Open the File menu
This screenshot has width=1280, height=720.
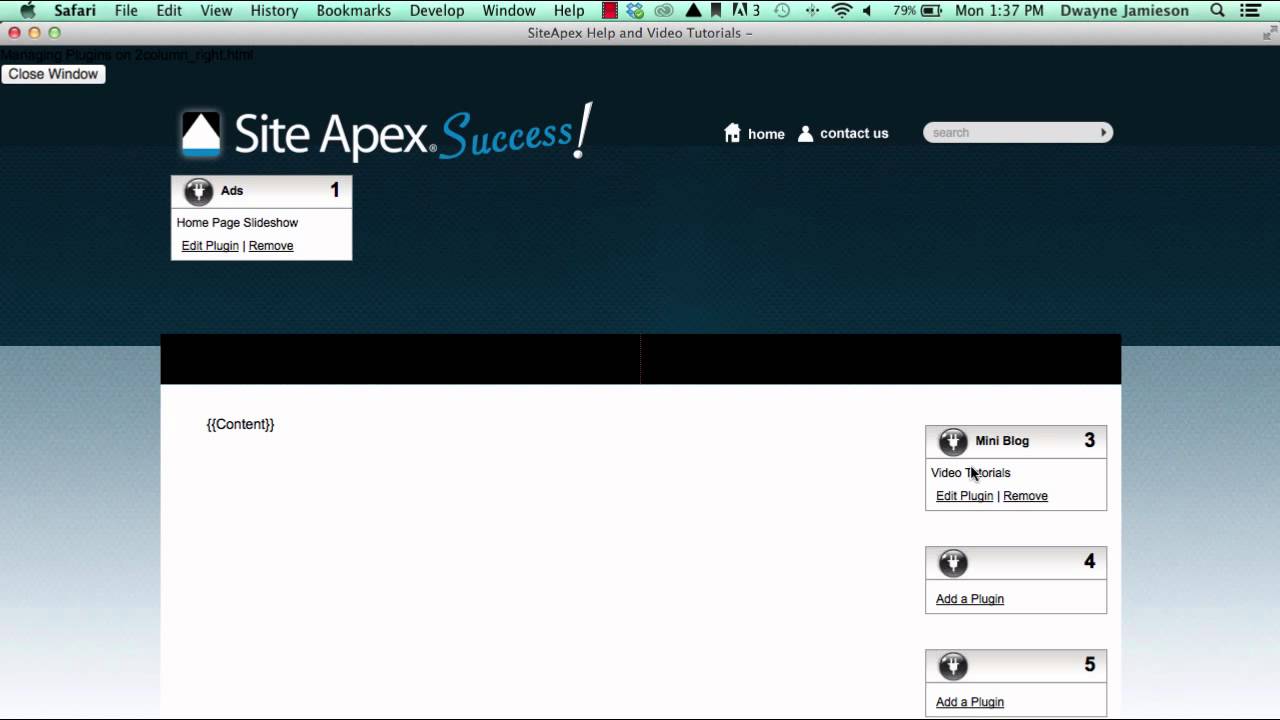pyautogui.click(x=126, y=11)
